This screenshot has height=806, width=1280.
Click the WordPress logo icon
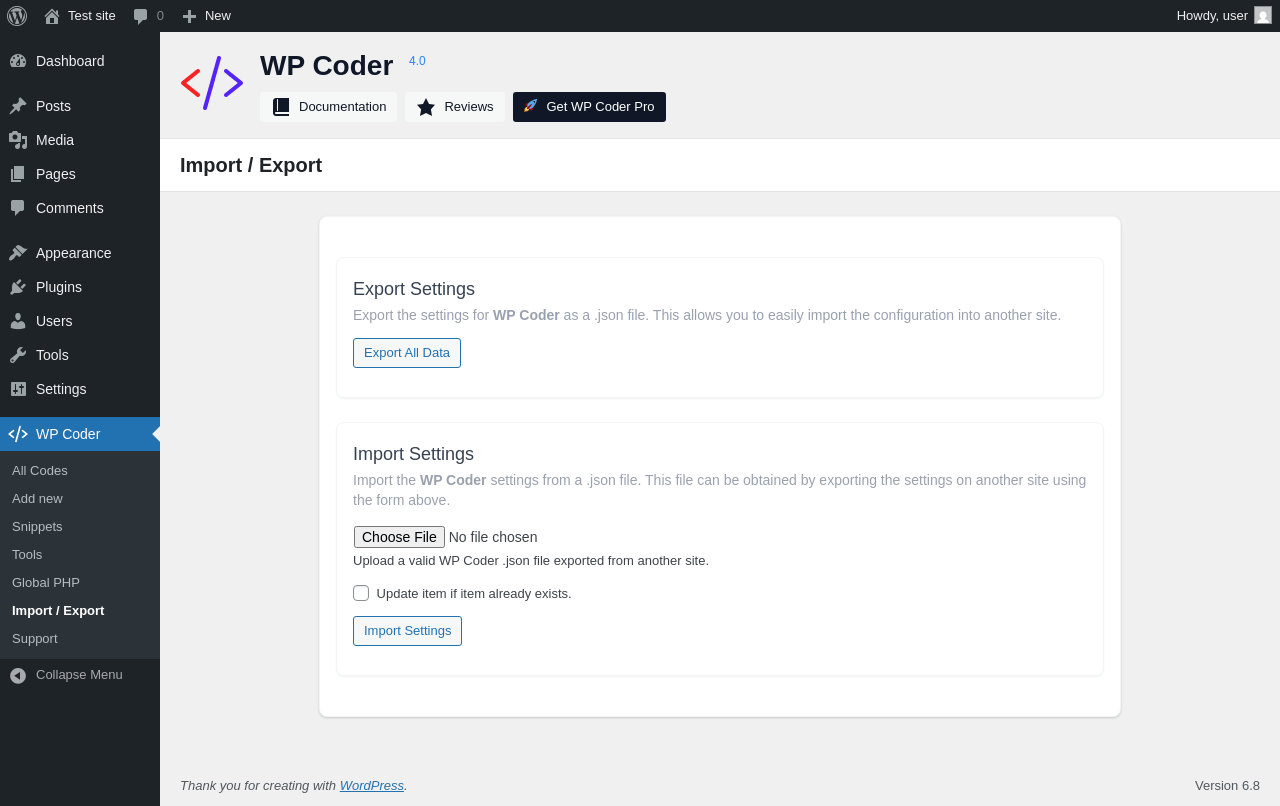point(17,16)
